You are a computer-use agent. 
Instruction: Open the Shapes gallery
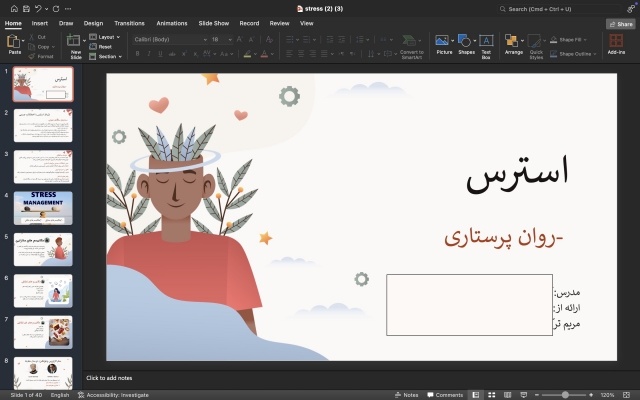464,44
